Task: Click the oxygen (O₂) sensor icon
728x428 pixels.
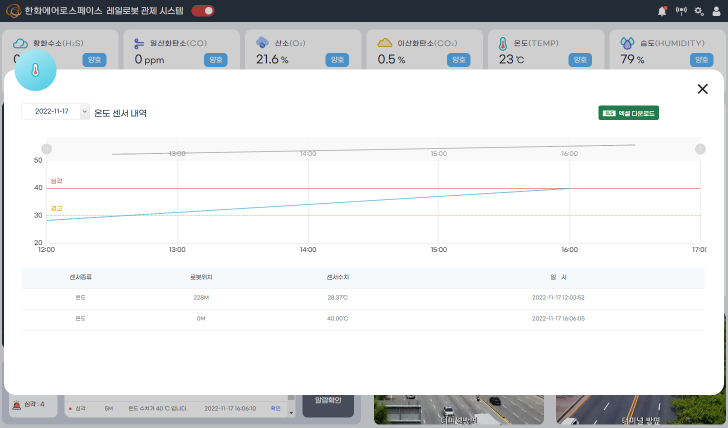Action: (x=262, y=44)
